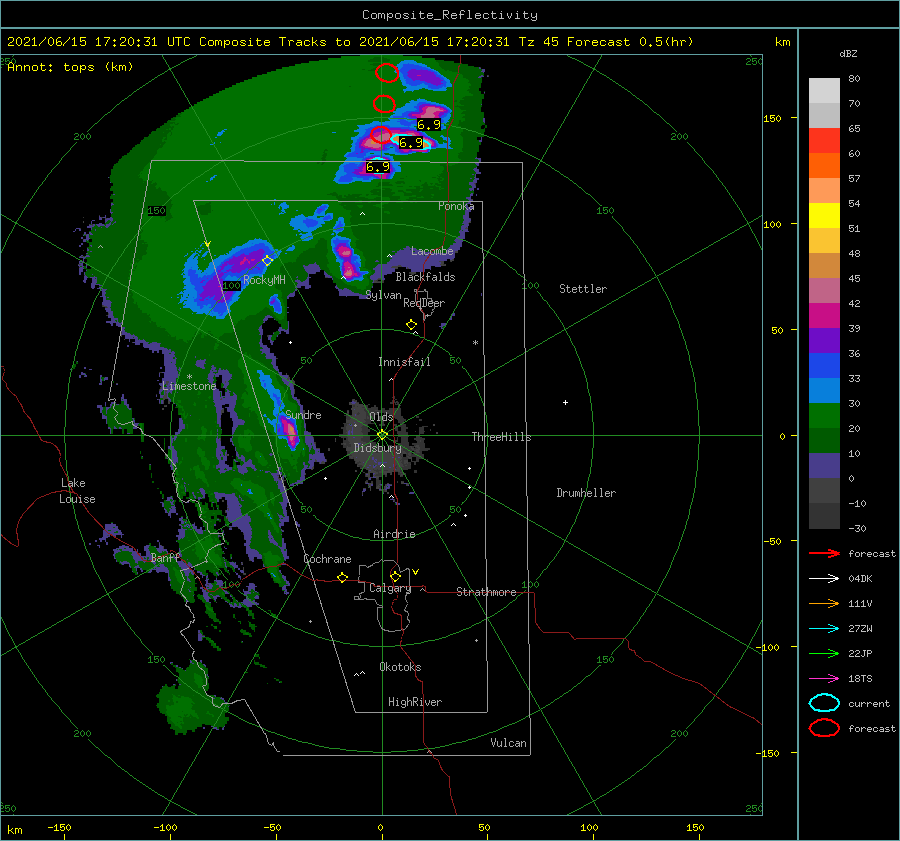The image size is (900, 841).
Task: Select the green 22JP arrow legend icon
Action: (x=824, y=653)
